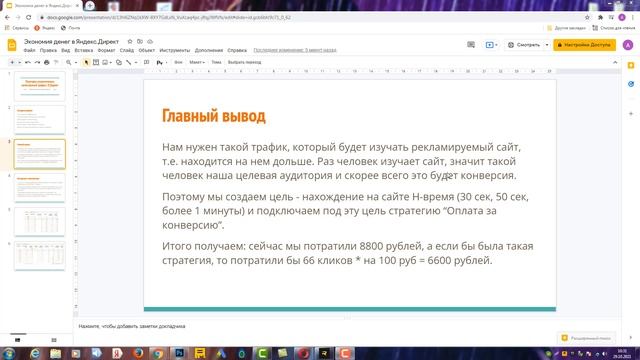640x360 pixels.
Task: Click the slide title "Главный вывод"
Action: pyautogui.click(x=214, y=116)
